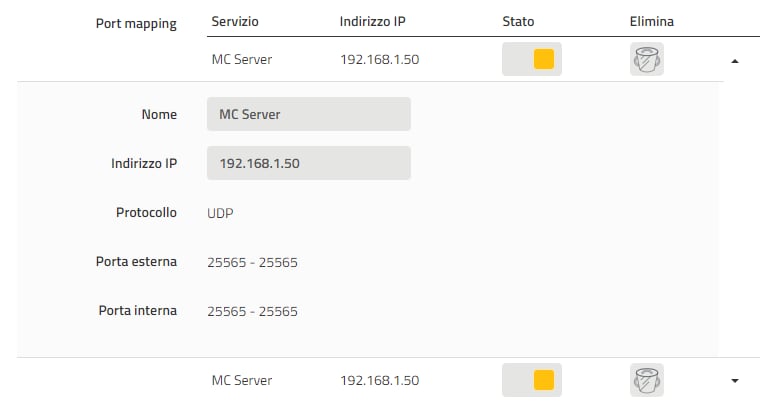Select the UDP protocol value

click(220, 213)
